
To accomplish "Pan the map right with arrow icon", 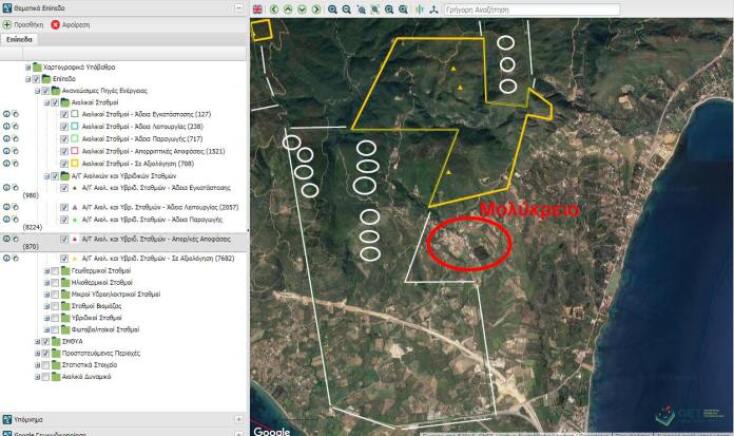I will point(315,9).
